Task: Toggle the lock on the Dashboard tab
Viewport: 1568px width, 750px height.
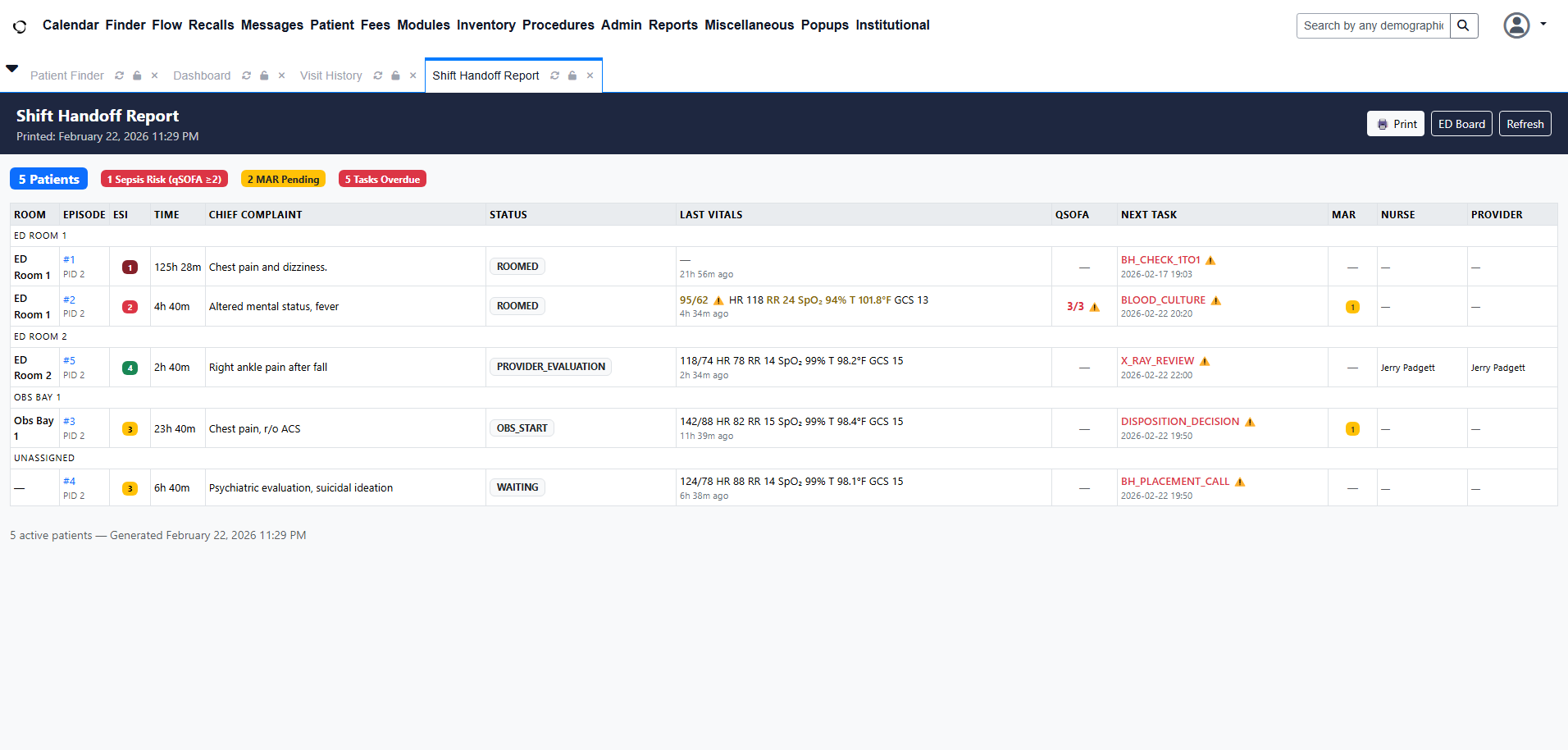Action: (264, 75)
